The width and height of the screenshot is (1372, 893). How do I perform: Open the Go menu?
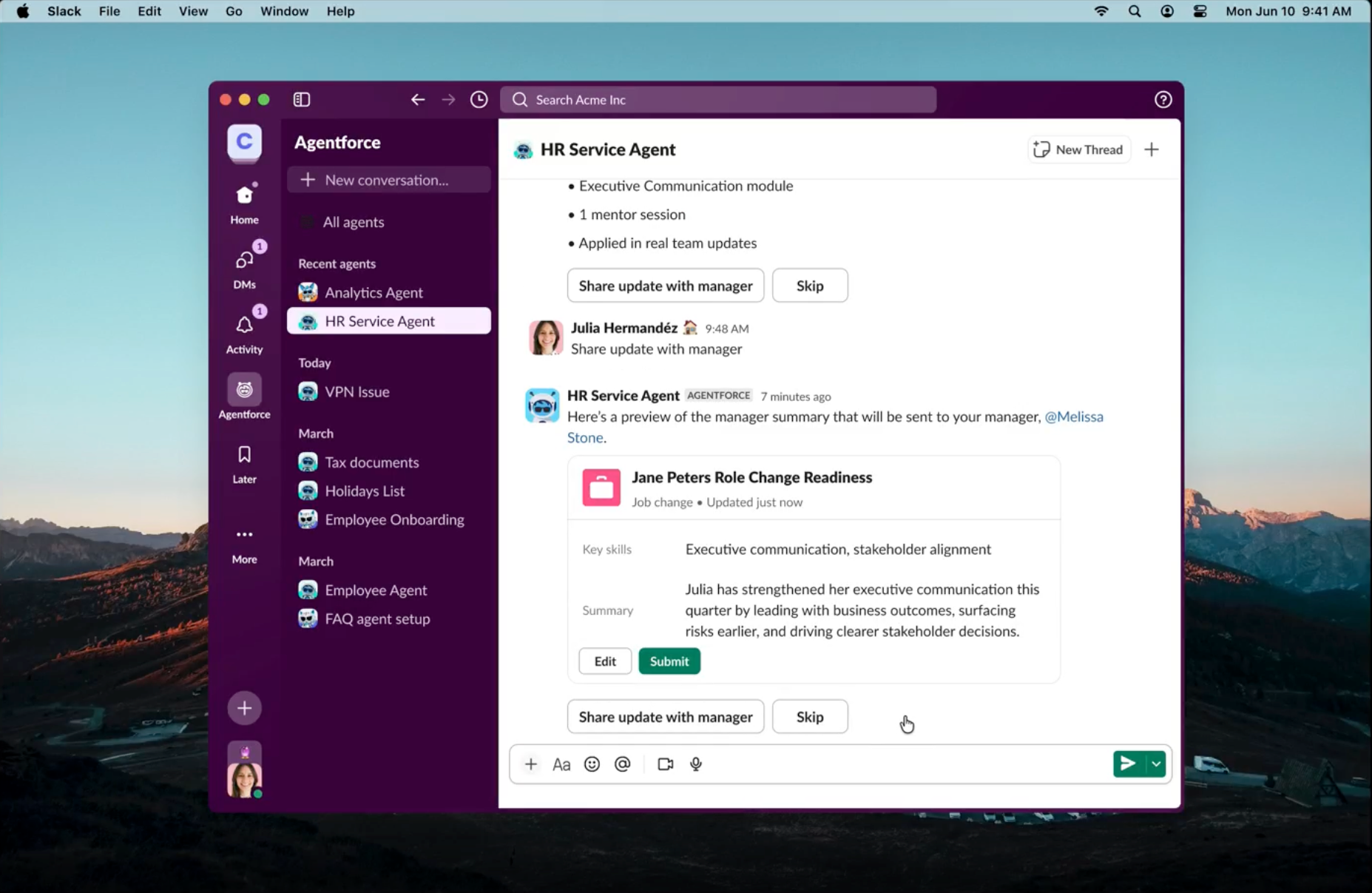click(234, 11)
